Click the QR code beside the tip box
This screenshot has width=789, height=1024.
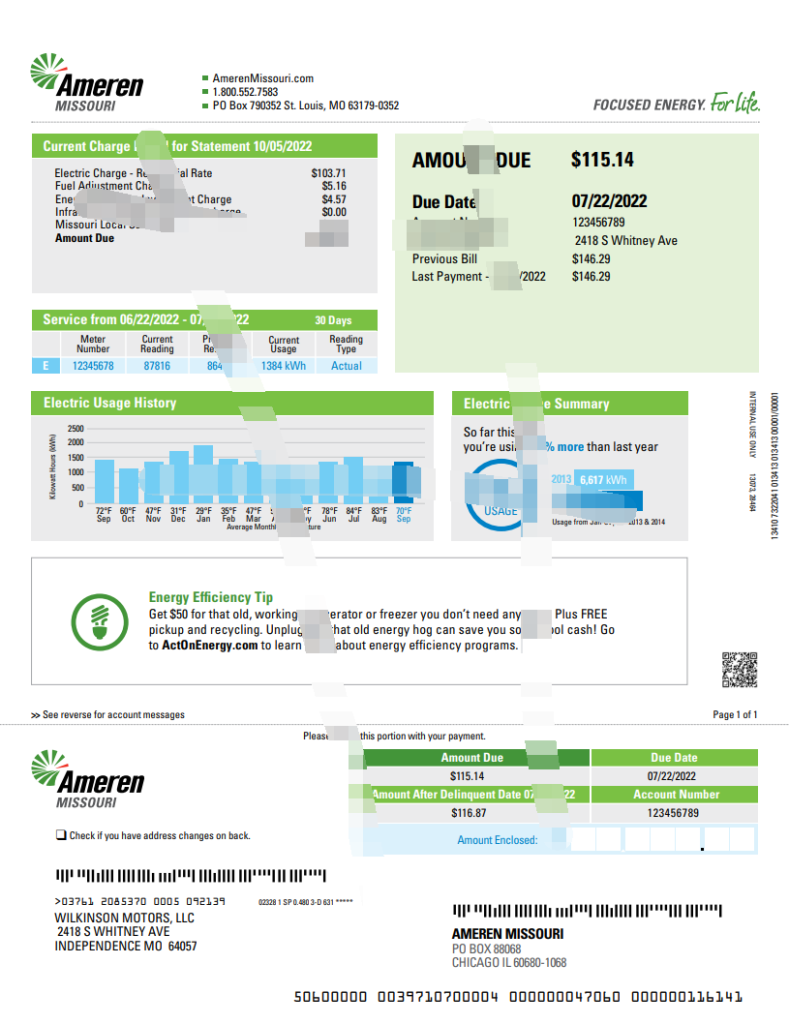(739, 669)
